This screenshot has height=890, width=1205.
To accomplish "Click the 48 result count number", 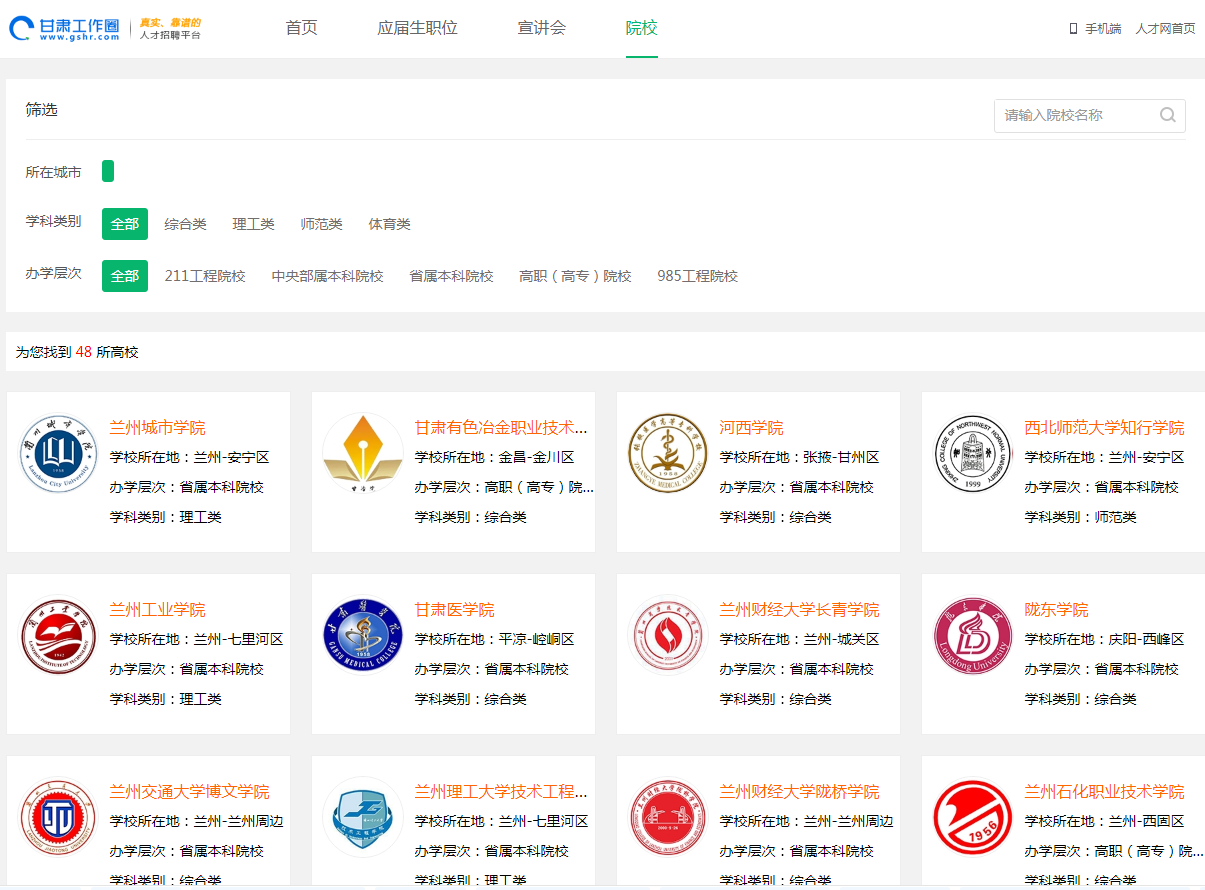I will tap(84, 352).
